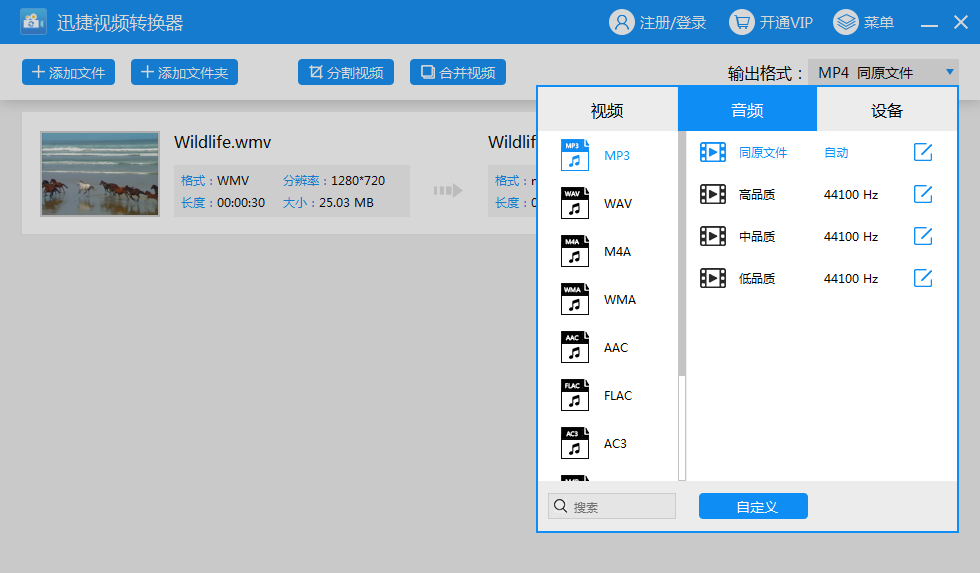The height and width of the screenshot is (573, 980).
Task: Click the Wildlife.wmv video thumbnail
Action: (x=100, y=174)
